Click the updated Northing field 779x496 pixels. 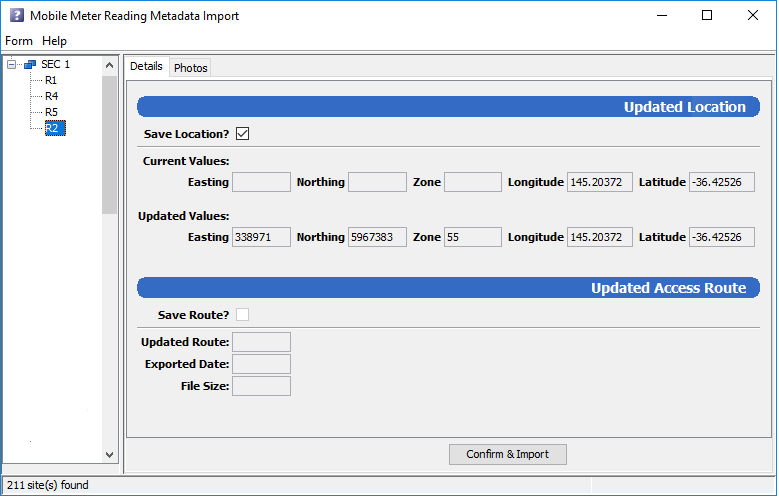(x=377, y=237)
